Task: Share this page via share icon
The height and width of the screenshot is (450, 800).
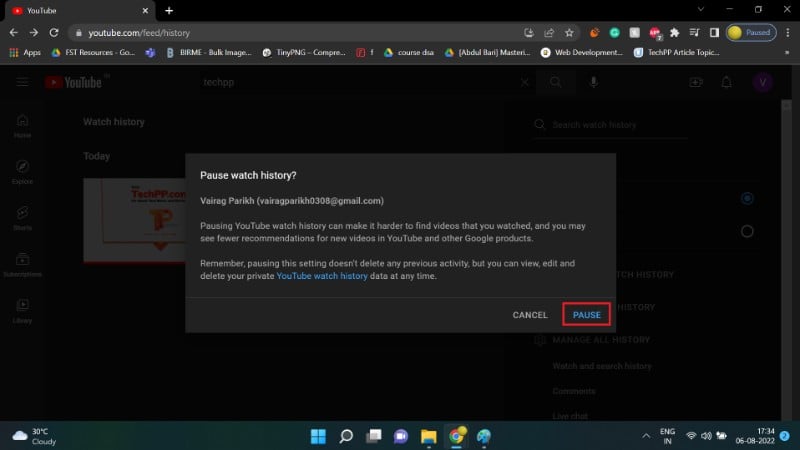Action: click(x=549, y=33)
